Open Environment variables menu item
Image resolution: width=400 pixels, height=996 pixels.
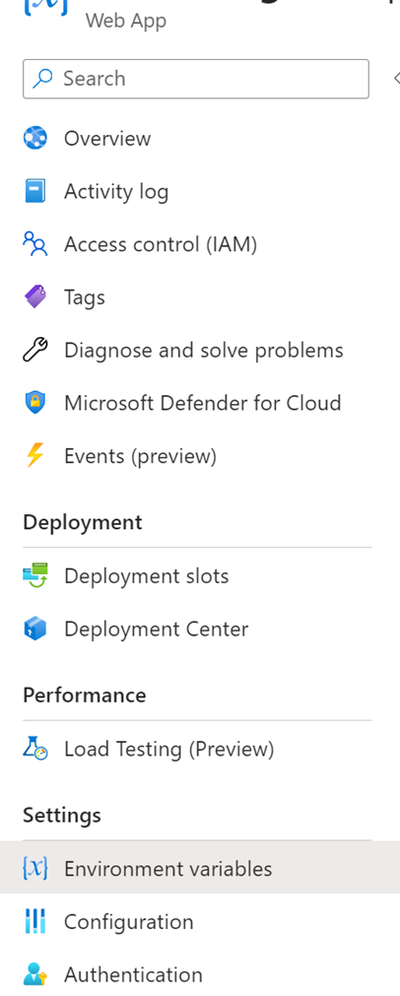click(200, 868)
